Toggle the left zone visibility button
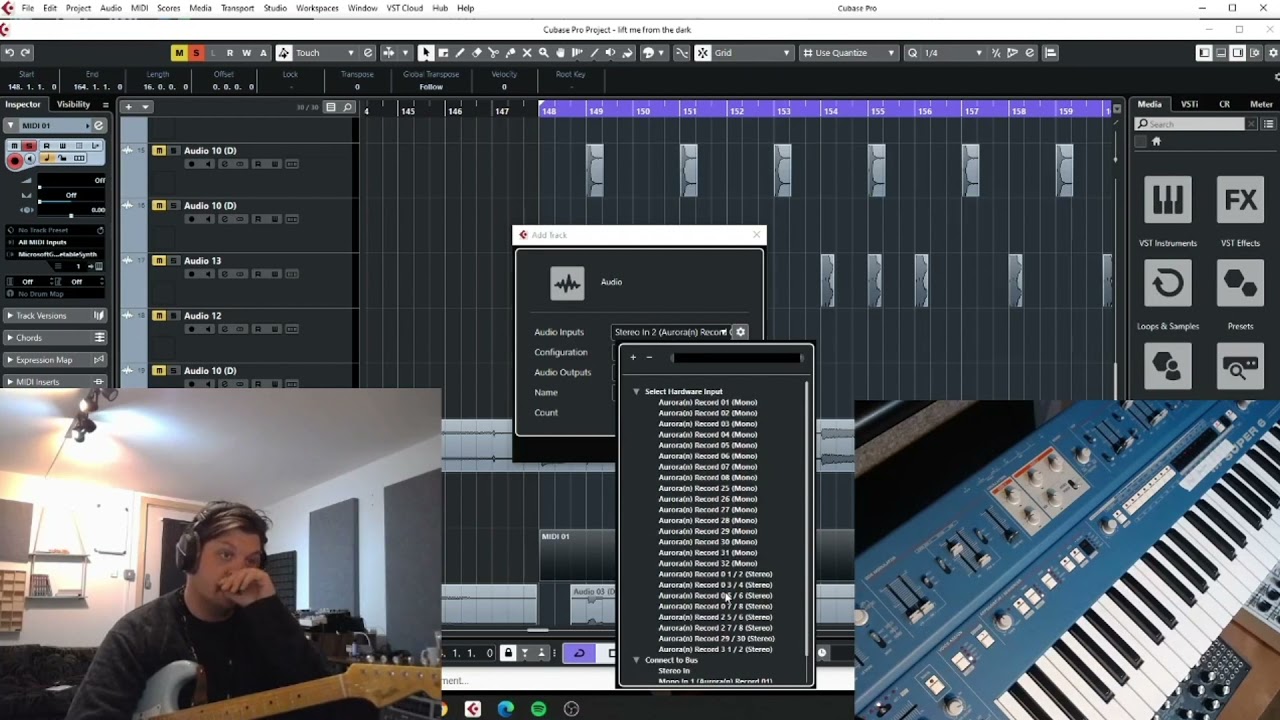Viewport: 1280px width, 720px height. (1204, 53)
